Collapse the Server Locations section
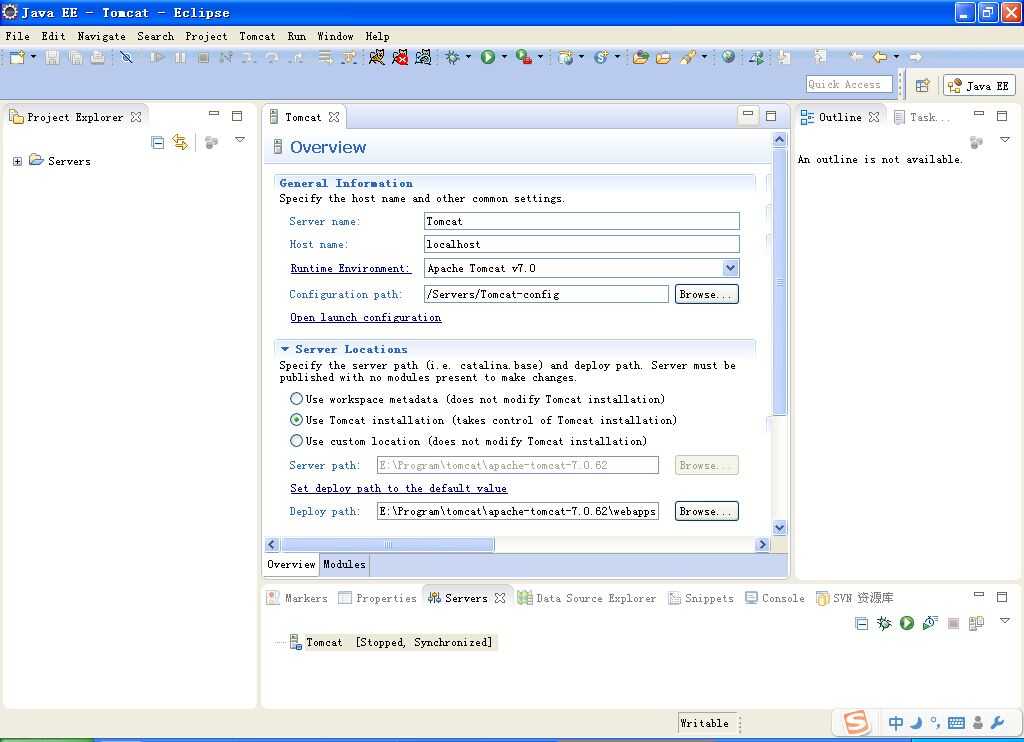The image size is (1024, 742). point(285,349)
